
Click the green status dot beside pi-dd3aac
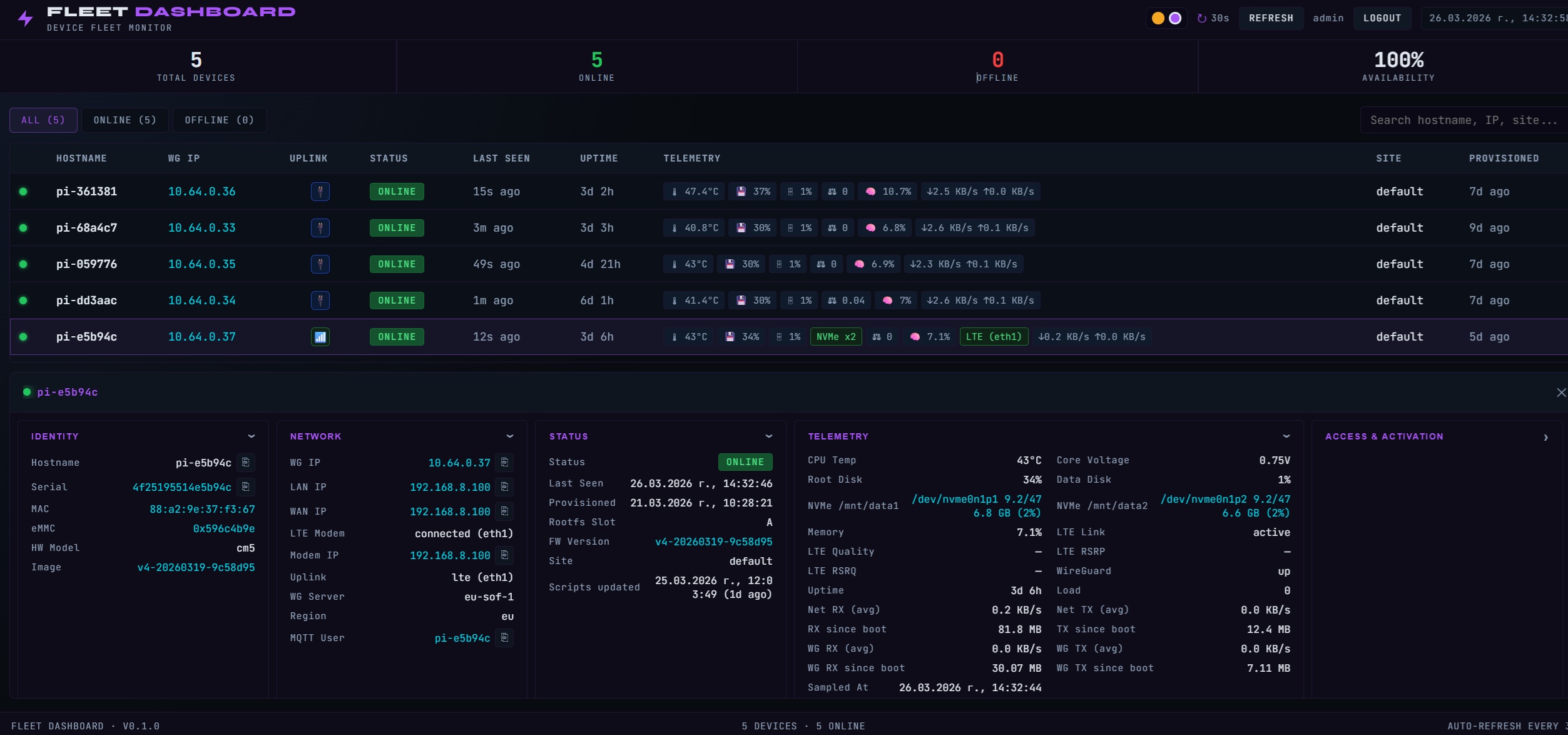coord(24,301)
